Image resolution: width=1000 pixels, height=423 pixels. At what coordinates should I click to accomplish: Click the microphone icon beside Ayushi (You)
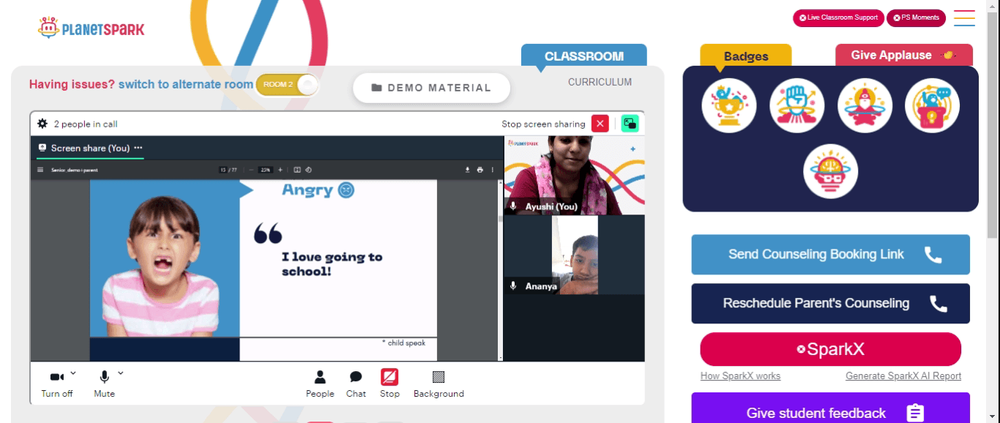coord(513,206)
